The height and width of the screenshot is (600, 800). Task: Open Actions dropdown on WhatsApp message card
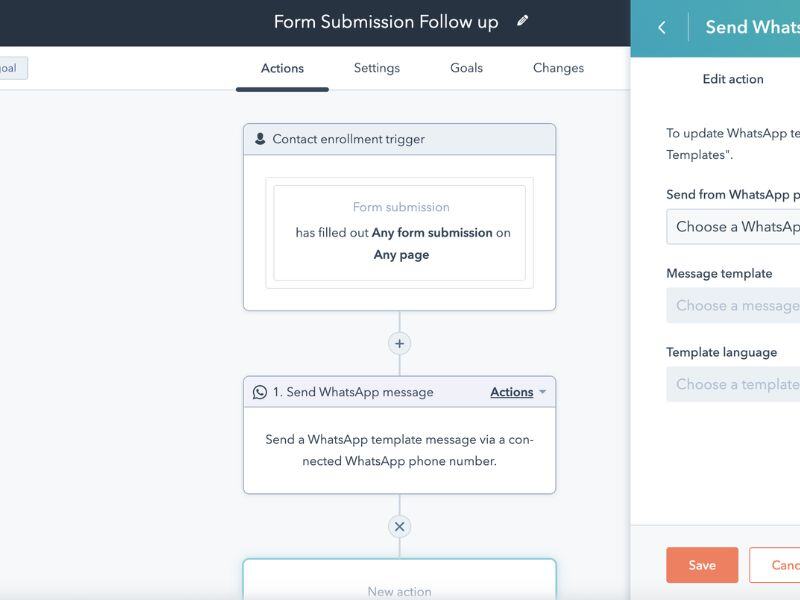click(518, 392)
